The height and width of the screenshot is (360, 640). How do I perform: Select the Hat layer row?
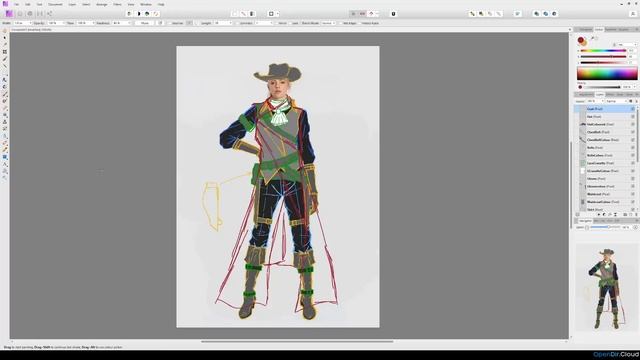point(604,117)
